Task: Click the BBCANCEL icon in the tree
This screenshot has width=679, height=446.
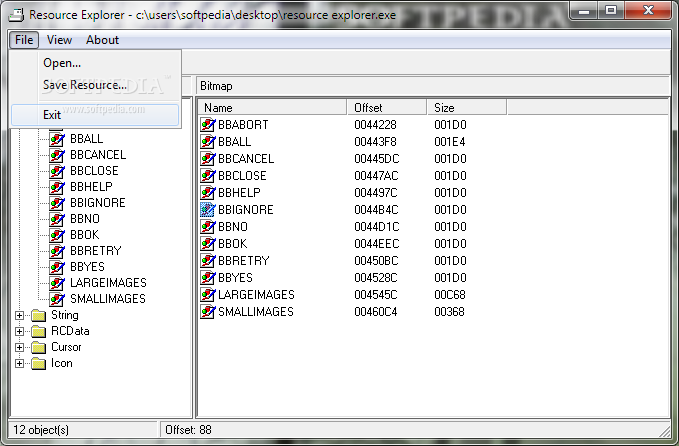Action: tap(57, 155)
